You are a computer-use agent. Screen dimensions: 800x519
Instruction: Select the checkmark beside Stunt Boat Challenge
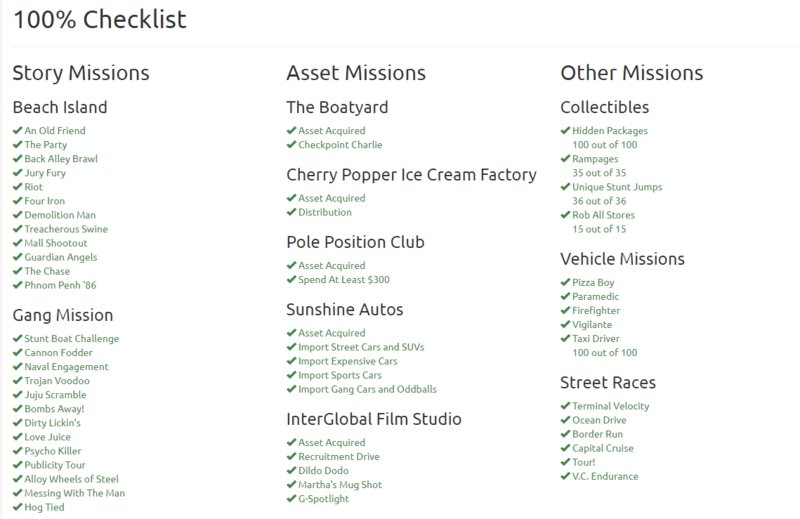18,338
